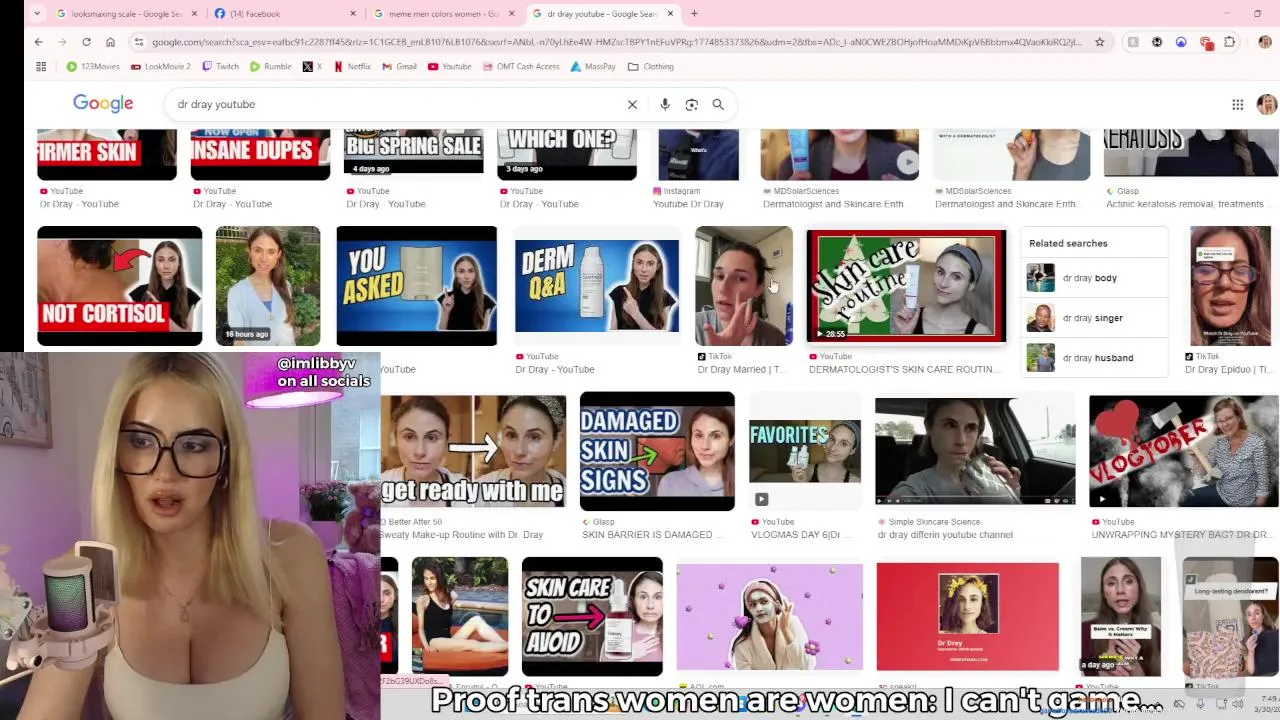Image resolution: width=1280 pixels, height=720 pixels.
Task: Reload the current page
Action: (x=86, y=42)
